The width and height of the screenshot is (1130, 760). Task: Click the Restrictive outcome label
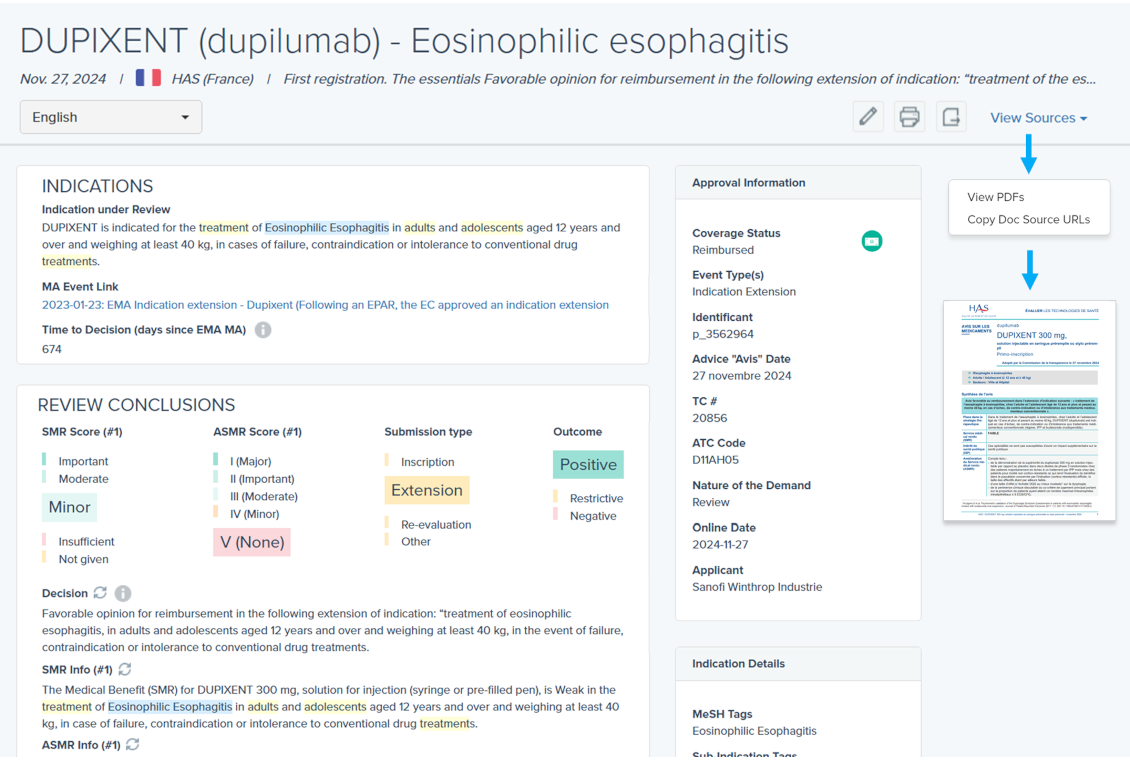pos(596,499)
